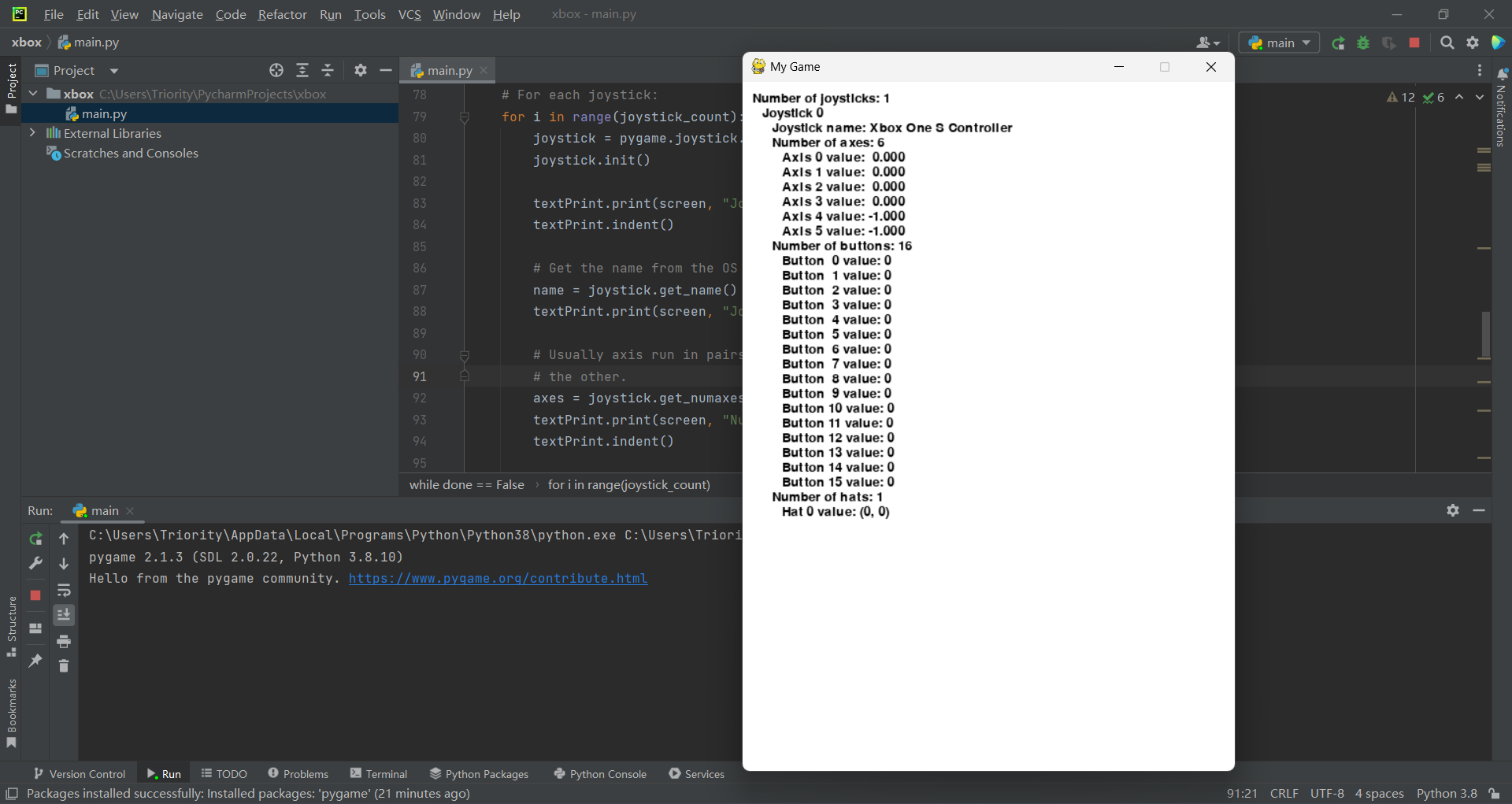
Task: Click the UTF-8 encoding status widget
Action: (x=1327, y=794)
